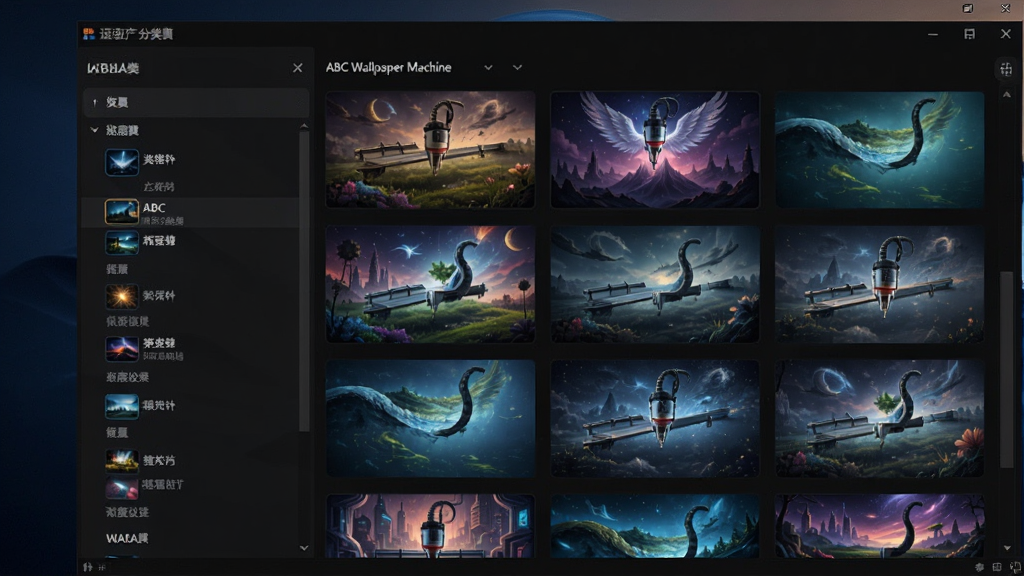Screen dimensions: 1024x576
Task: Click sidebar scrollbar up arrow
Action: [304, 125]
